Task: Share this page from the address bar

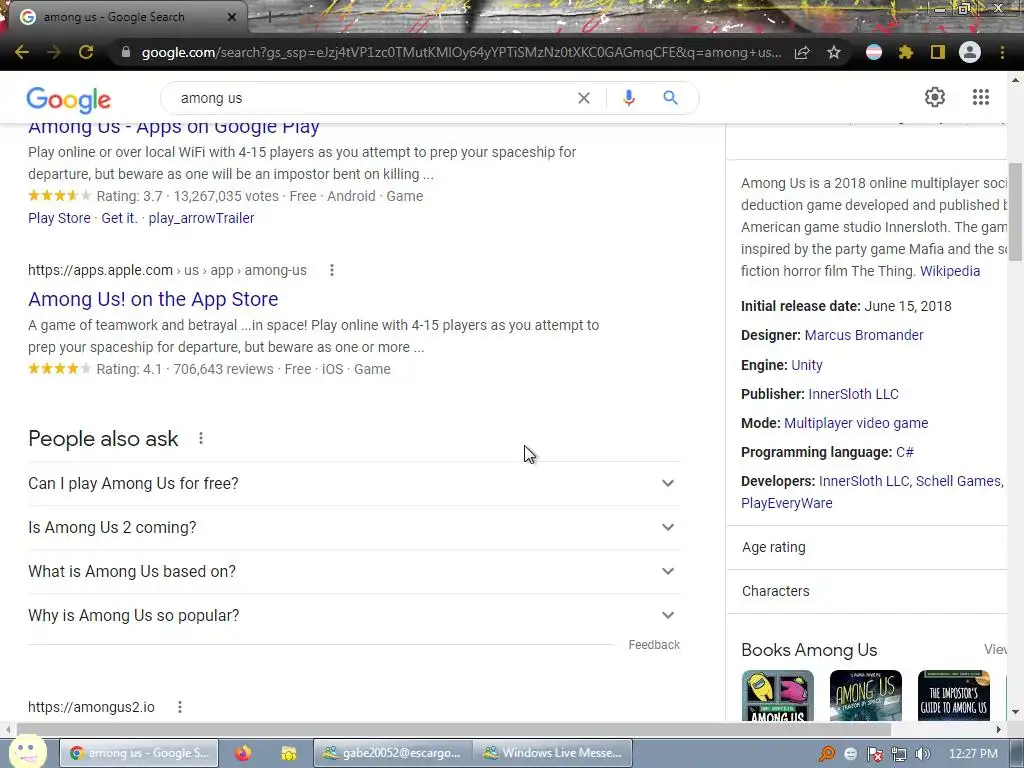Action: (802, 52)
